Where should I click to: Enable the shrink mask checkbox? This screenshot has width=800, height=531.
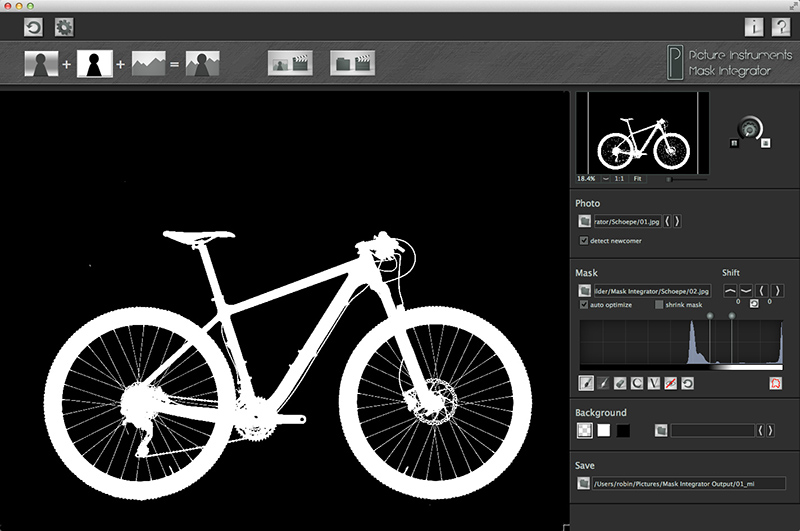coord(659,304)
